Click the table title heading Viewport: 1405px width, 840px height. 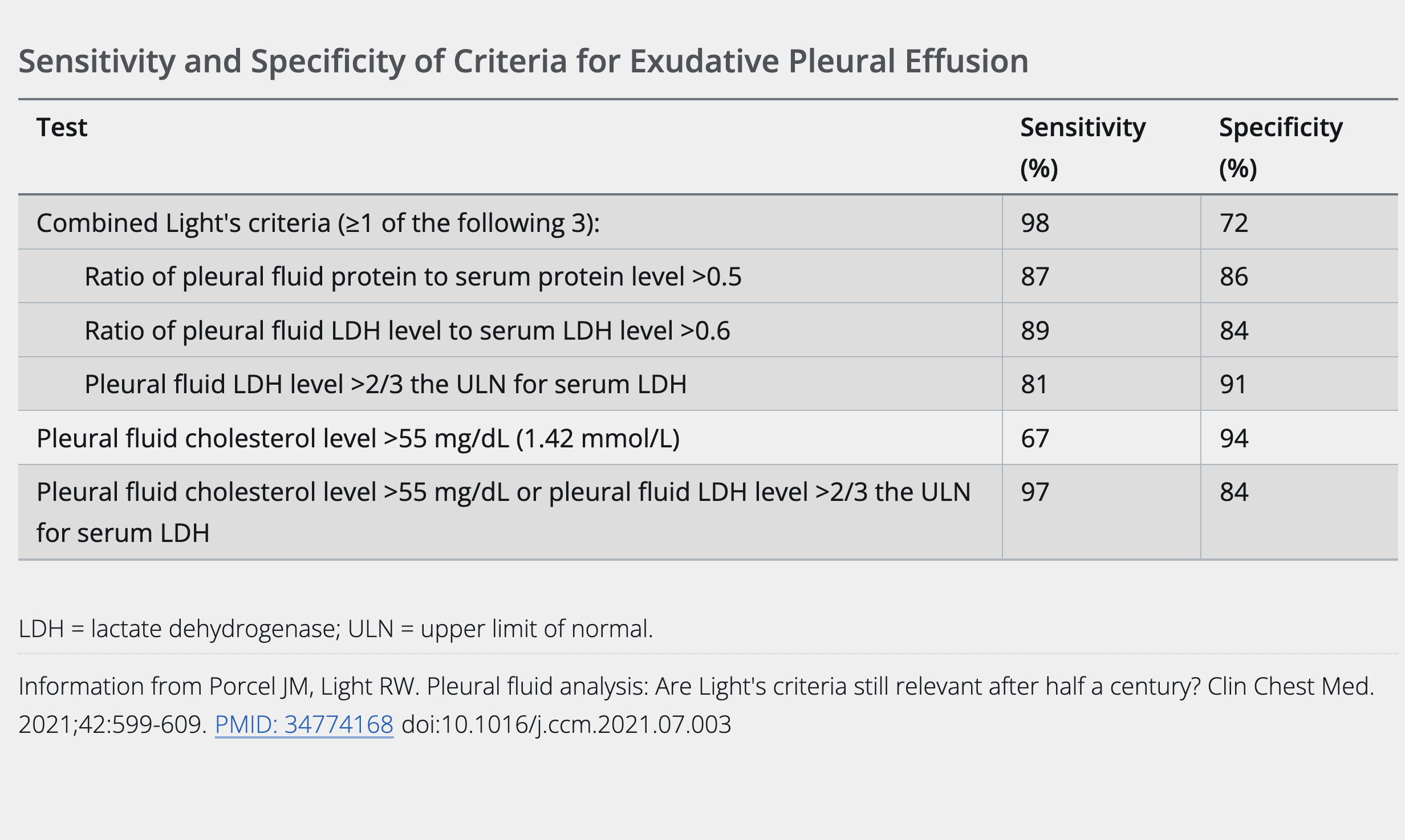523,61
